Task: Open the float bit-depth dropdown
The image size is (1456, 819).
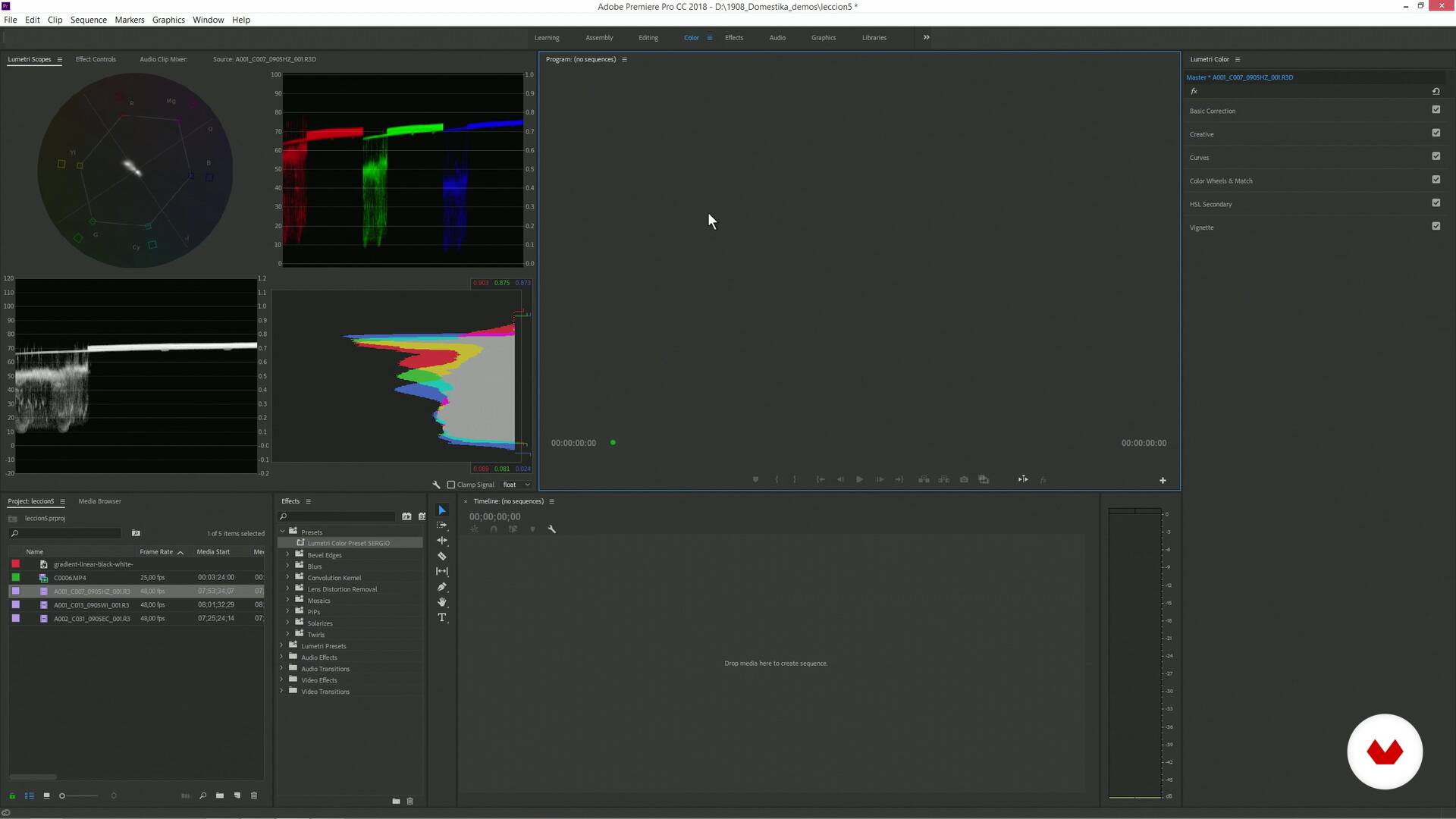Action: (x=516, y=485)
